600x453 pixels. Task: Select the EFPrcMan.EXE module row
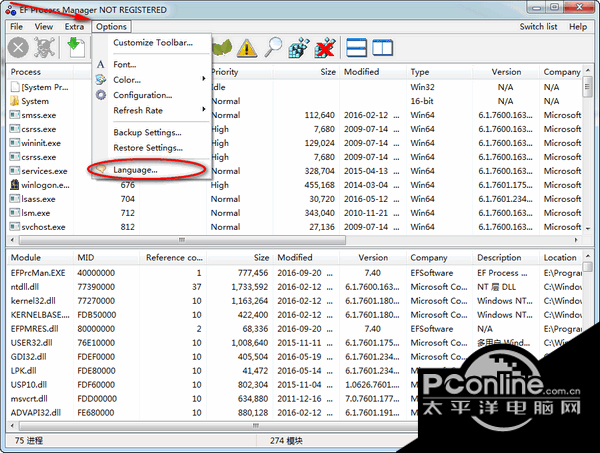point(295,273)
